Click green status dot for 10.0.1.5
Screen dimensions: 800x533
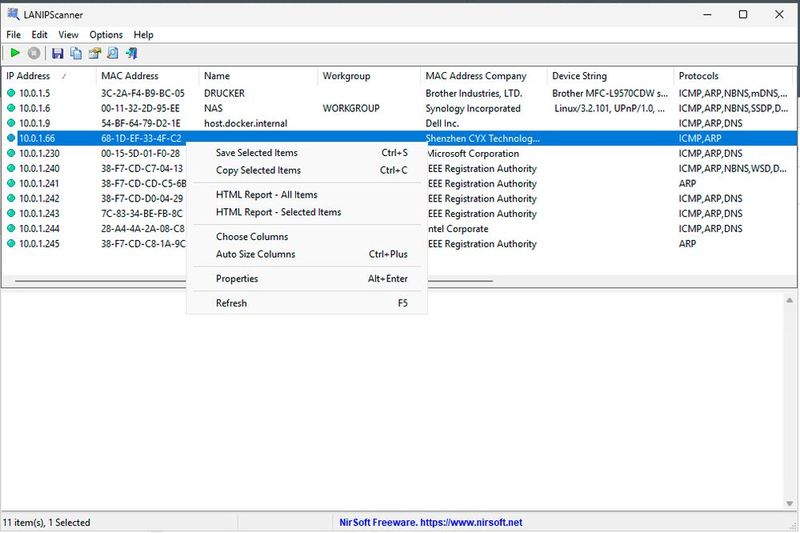11,94
